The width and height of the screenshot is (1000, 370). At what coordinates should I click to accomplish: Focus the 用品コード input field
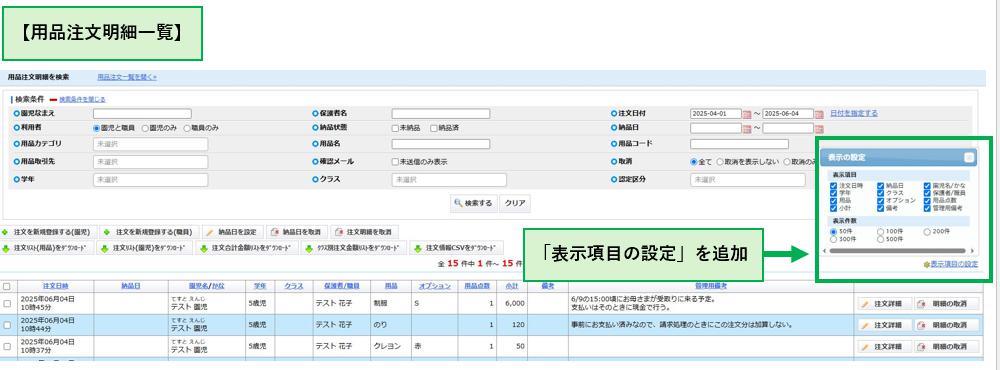(x=739, y=144)
